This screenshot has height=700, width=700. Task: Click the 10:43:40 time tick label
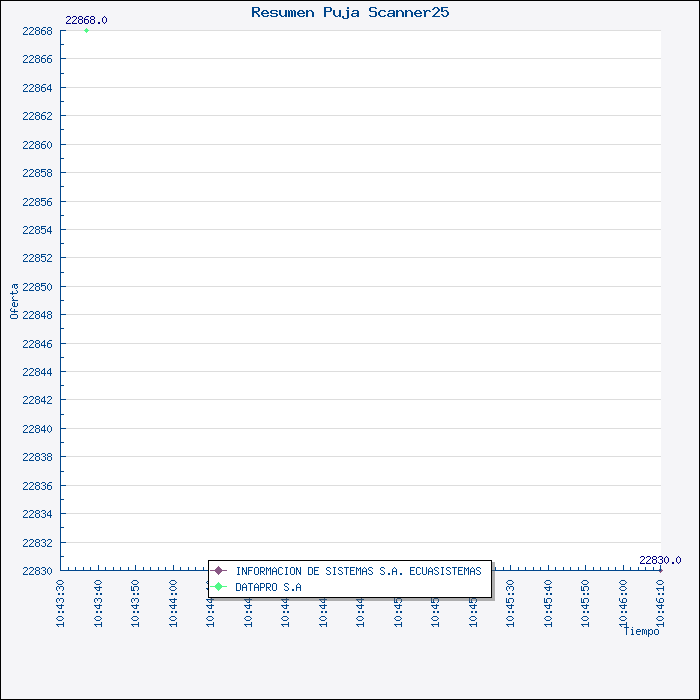click(x=98, y=603)
